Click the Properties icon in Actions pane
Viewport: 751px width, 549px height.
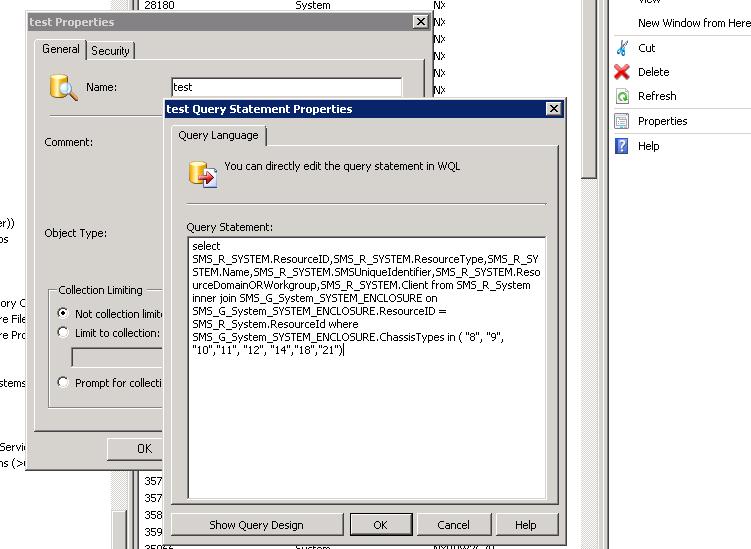(621, 121)
